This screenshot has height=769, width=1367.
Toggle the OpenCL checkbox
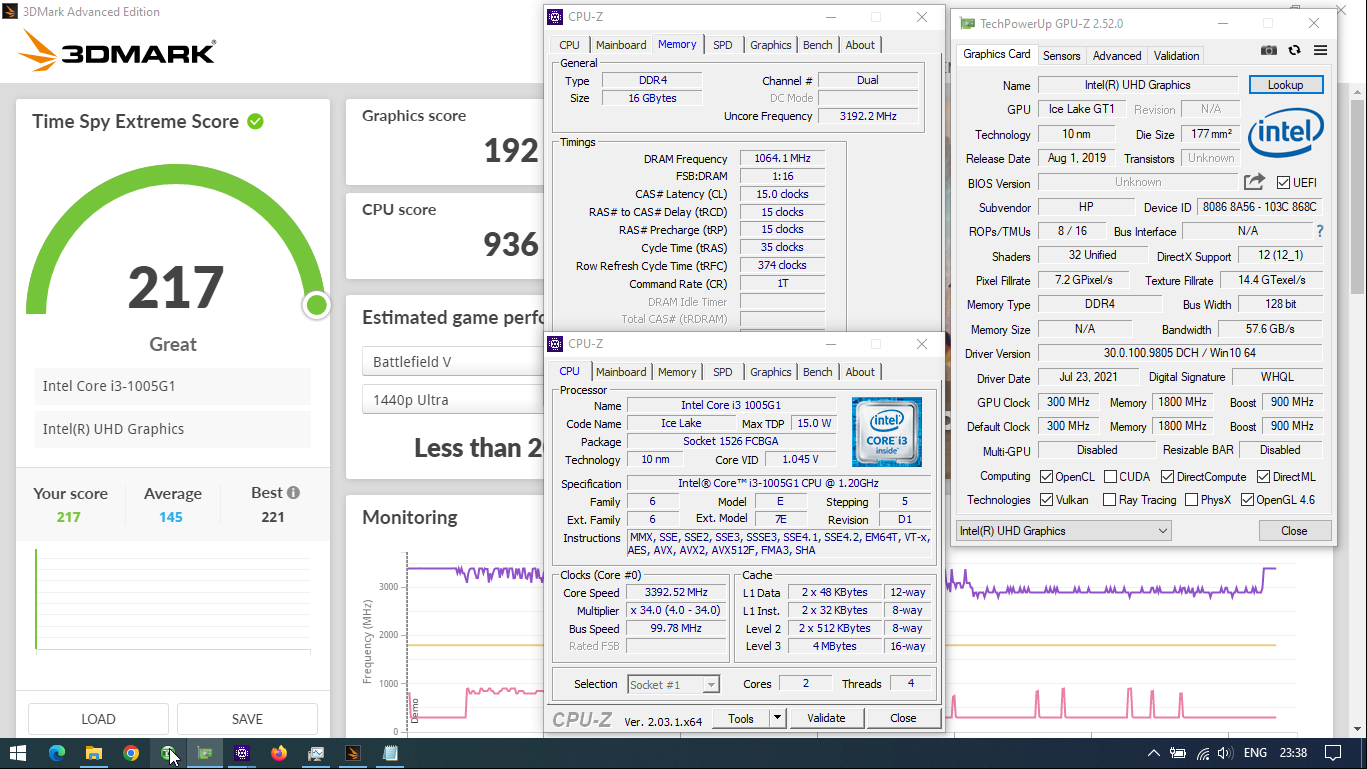point(1046,477)
